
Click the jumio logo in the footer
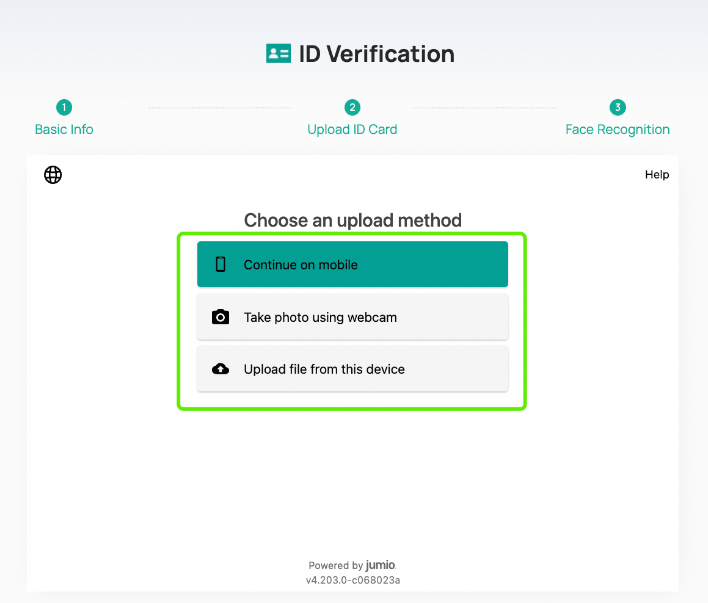381,565
